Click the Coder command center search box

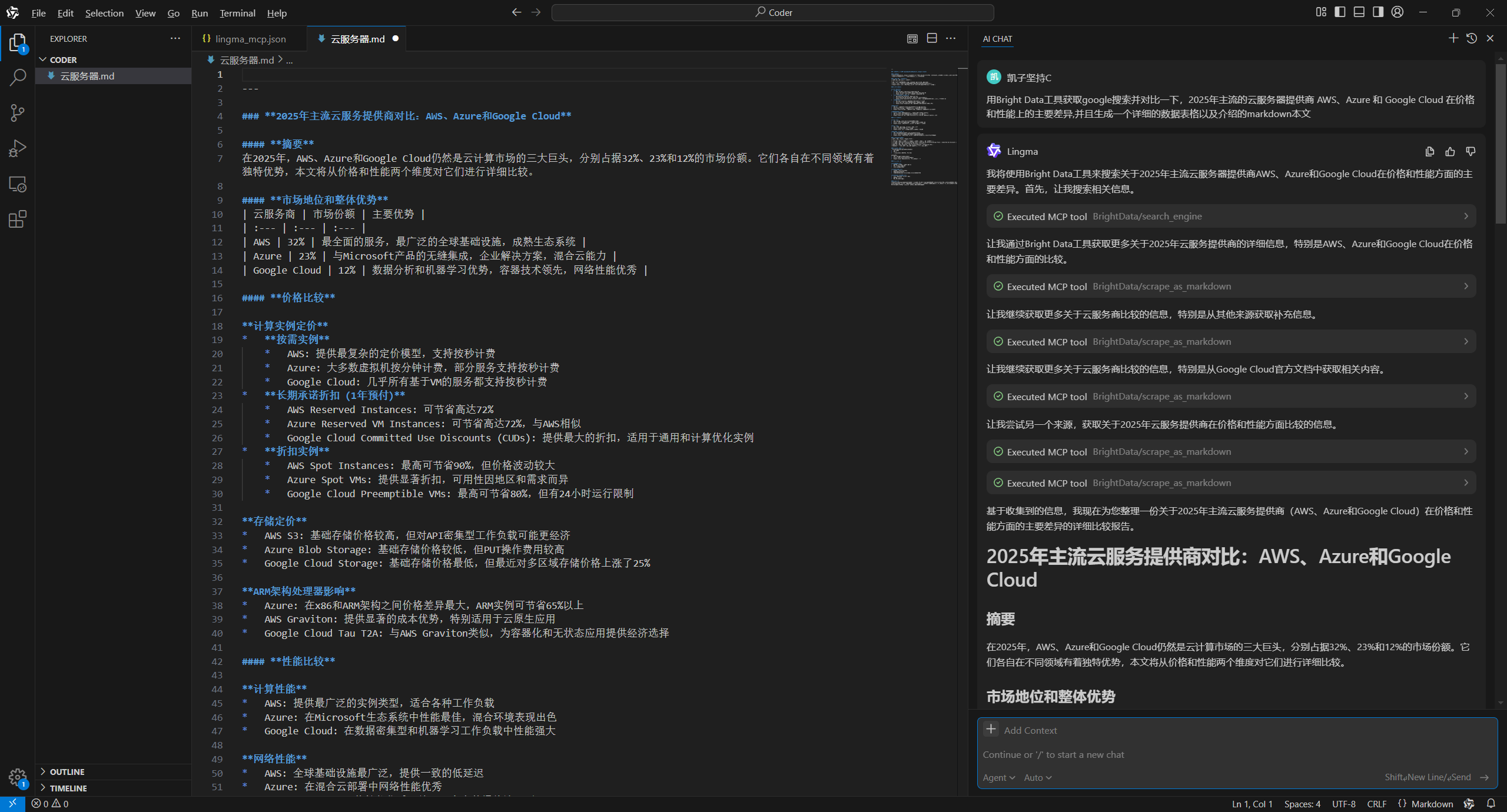(x=772, y=12)
